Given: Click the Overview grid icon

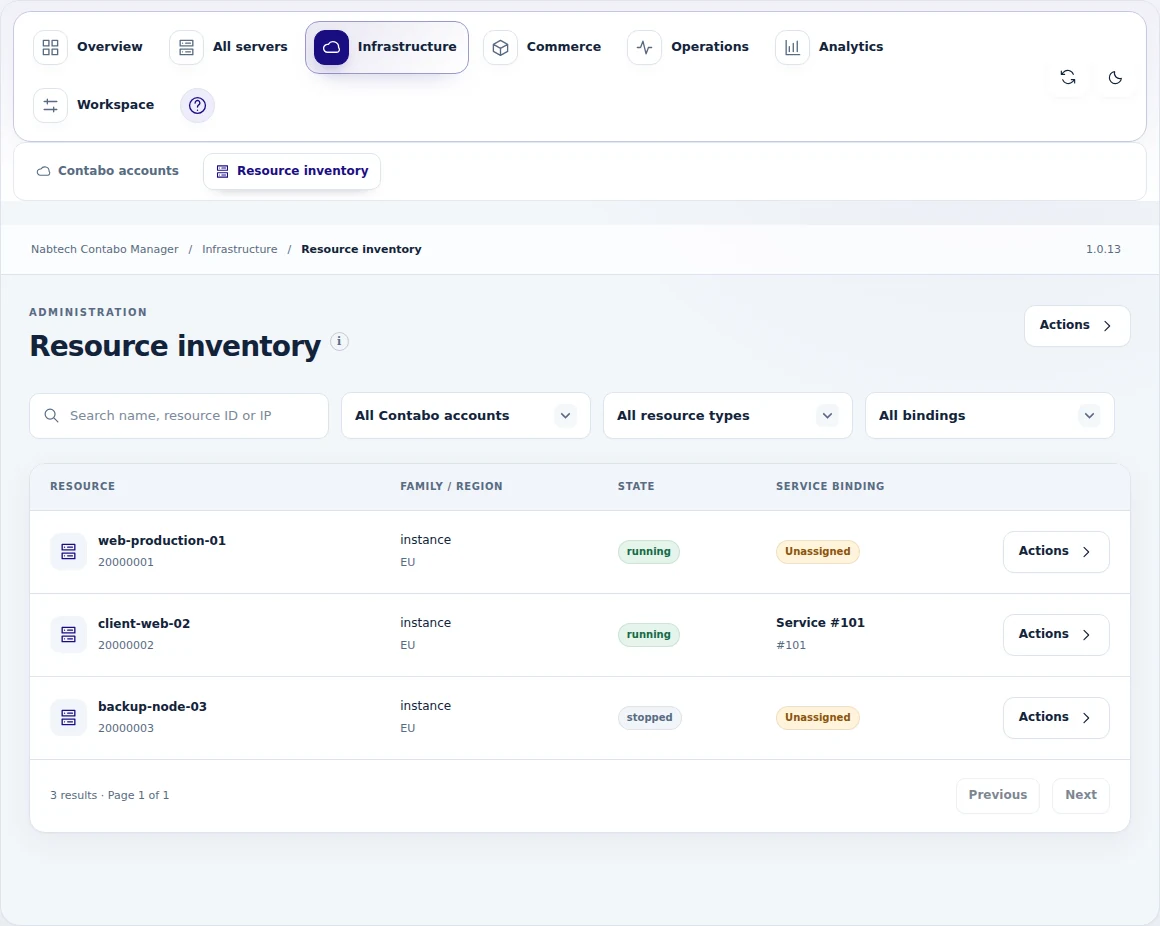Looking at the screenshot, I should coord(50,47).
